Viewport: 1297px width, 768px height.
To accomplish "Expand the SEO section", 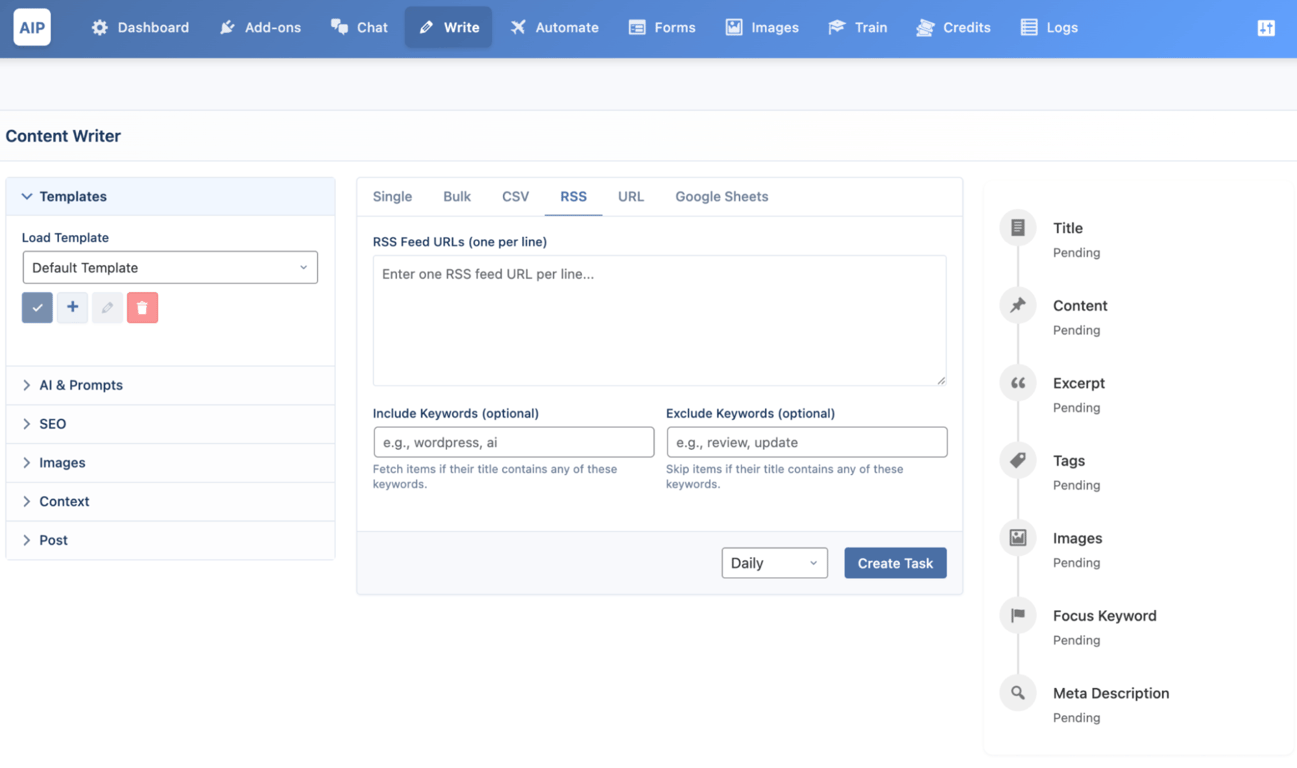I will [53, 423].
